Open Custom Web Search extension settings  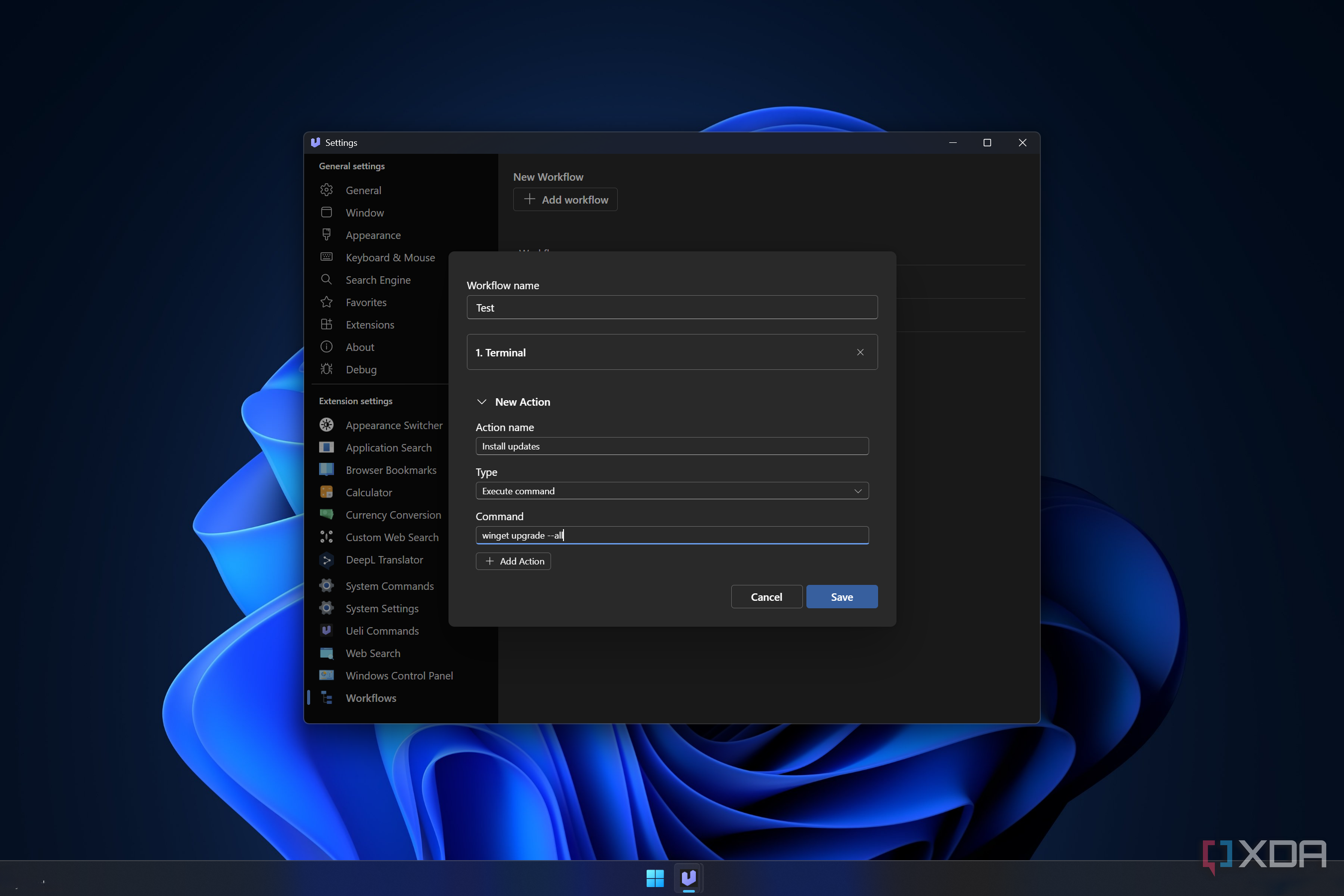click(392, 537)
